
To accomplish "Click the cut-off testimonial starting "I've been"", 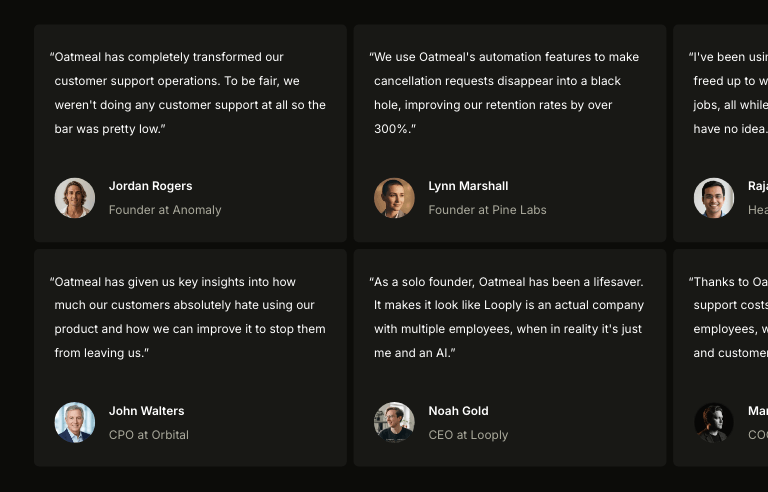I will click(x=728, y=93).
